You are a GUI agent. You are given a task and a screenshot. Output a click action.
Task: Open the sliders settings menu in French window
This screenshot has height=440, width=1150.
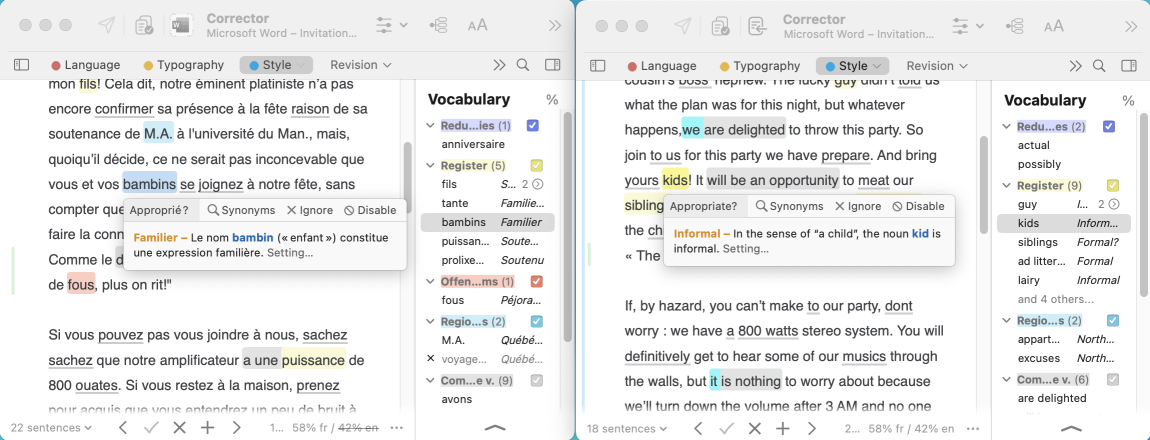tap(392, 25)
